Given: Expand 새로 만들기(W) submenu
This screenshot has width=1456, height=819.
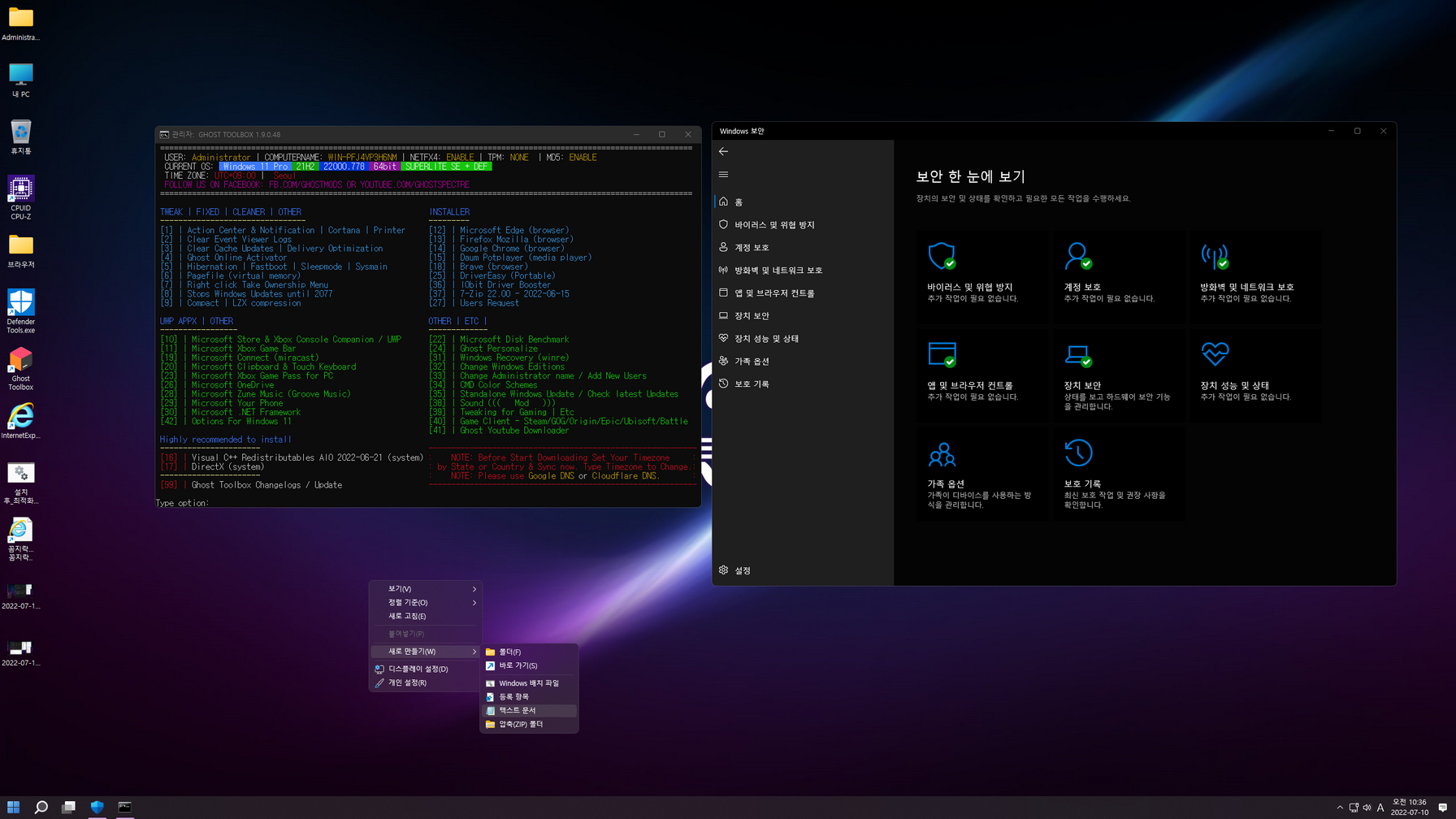Looking at the screenshot, I should (x=425, y=652).
